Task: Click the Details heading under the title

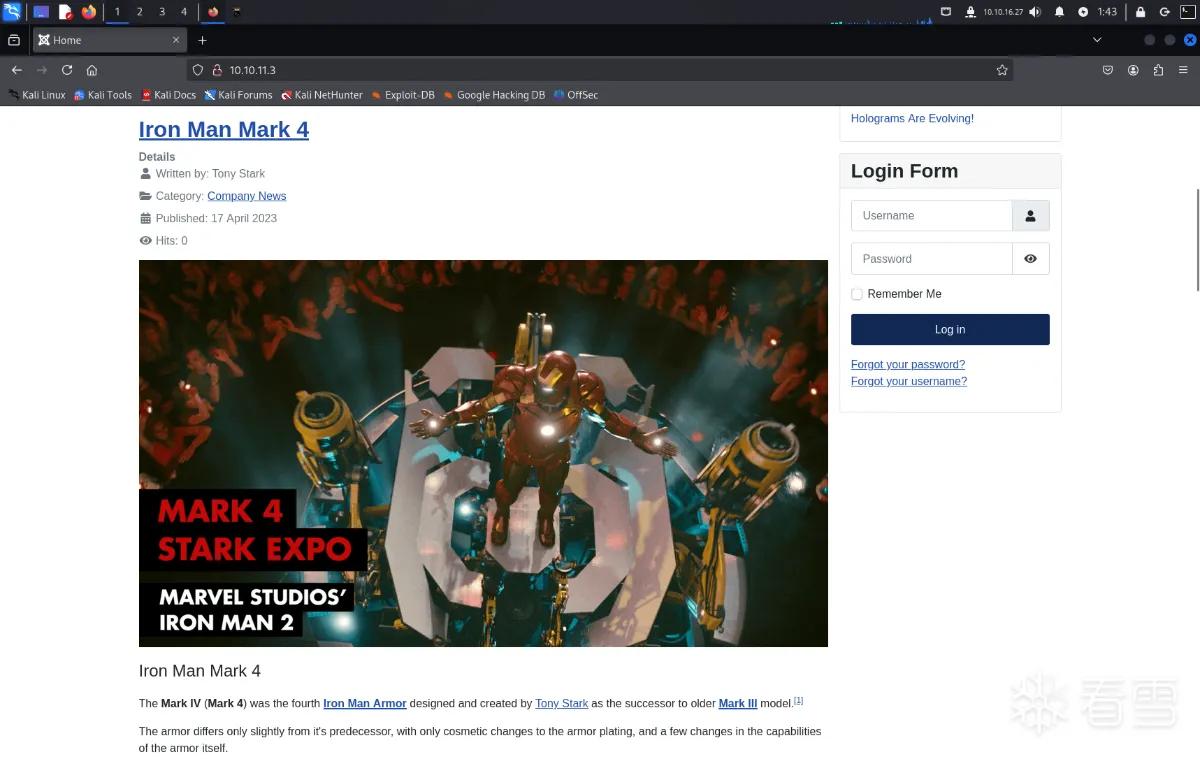Action: pyautogui.click(x=157, y=157)
